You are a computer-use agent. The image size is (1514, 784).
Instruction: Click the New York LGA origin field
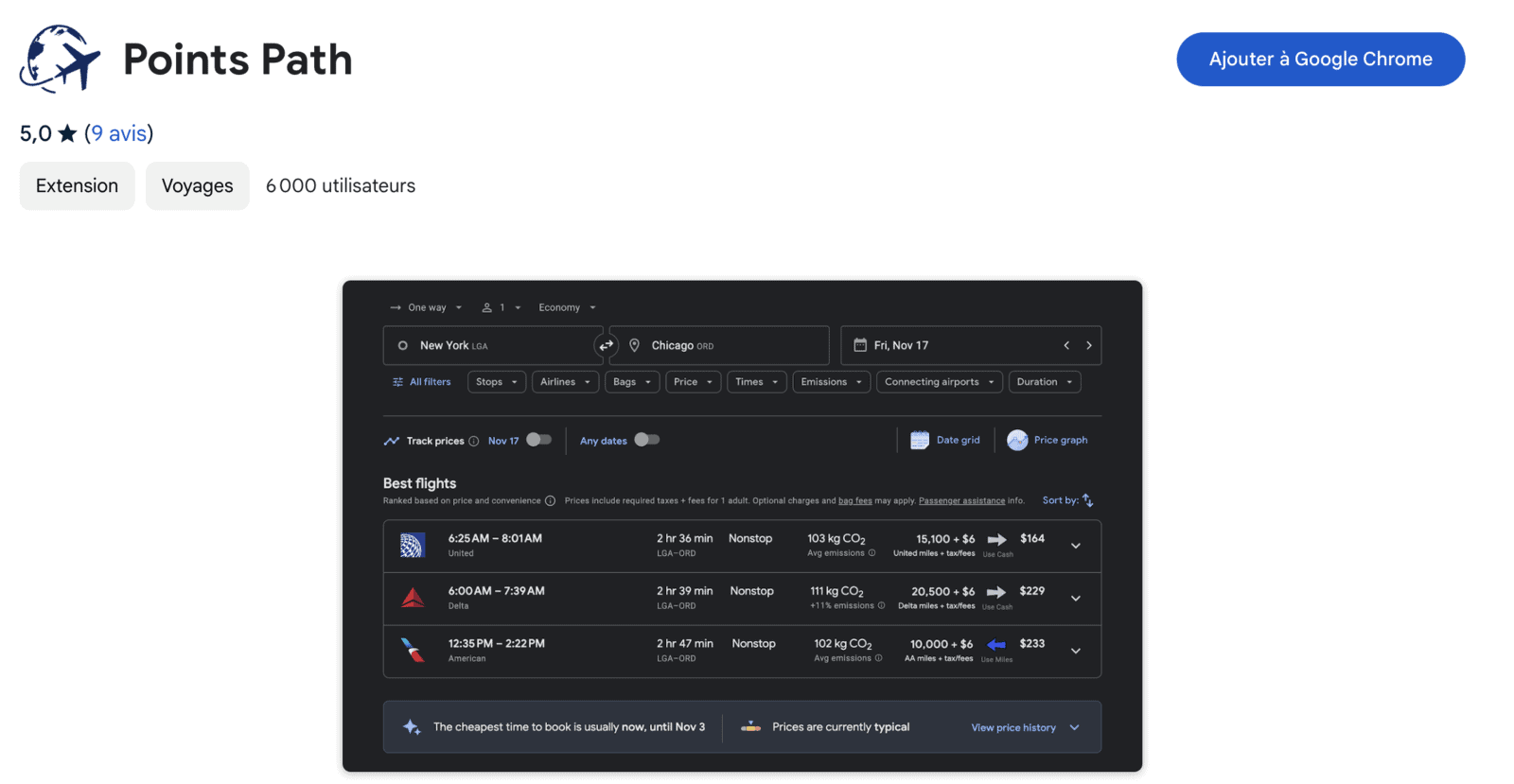[492, 345]
